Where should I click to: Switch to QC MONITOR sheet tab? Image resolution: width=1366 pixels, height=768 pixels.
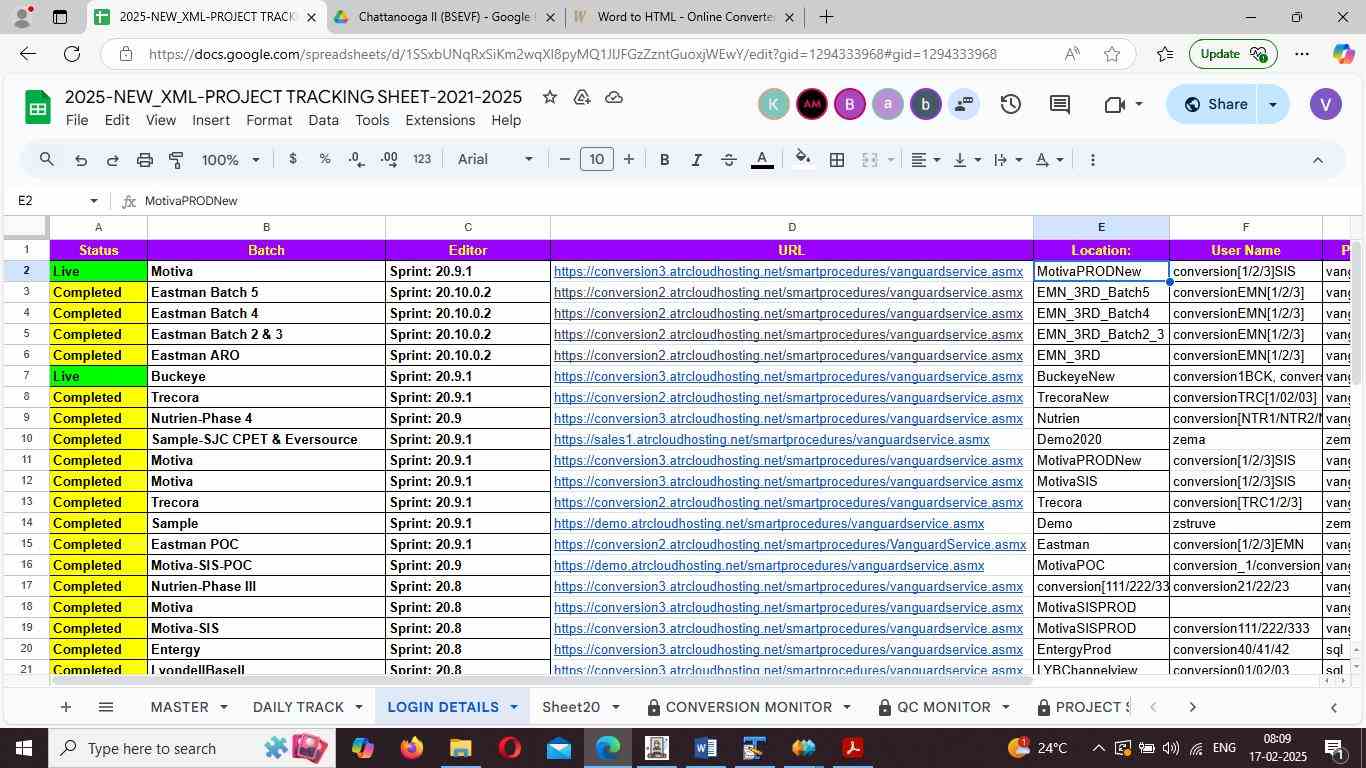click(943, 707)
